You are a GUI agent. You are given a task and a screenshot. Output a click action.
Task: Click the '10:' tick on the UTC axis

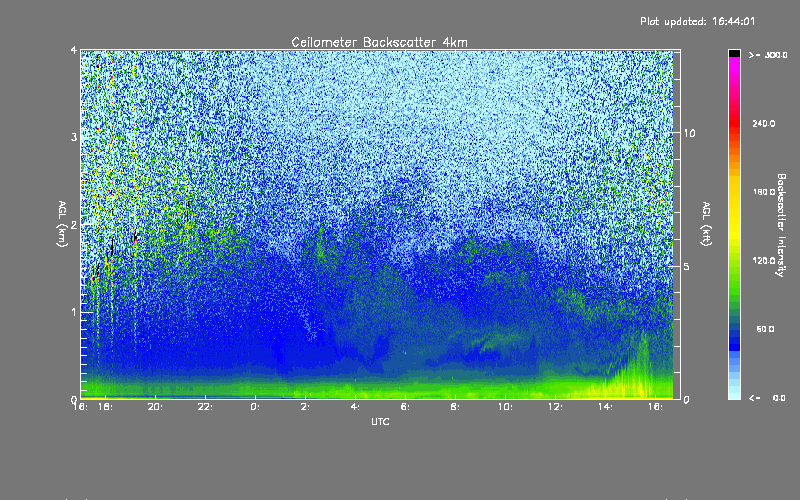pos(505,407)
